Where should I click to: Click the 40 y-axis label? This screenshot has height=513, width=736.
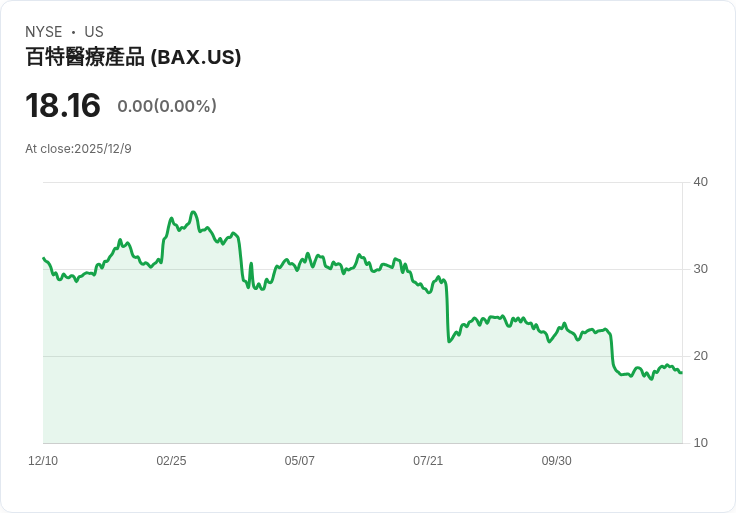[x=701, y=182]
